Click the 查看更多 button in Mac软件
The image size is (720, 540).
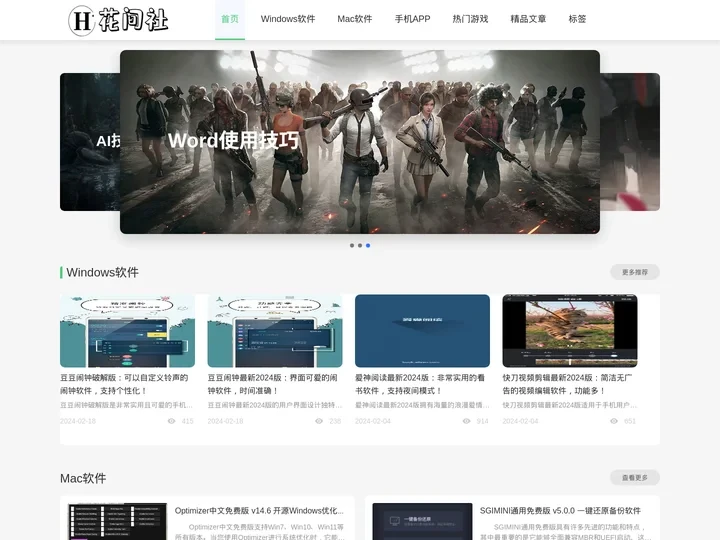click(x=635, y=478)
